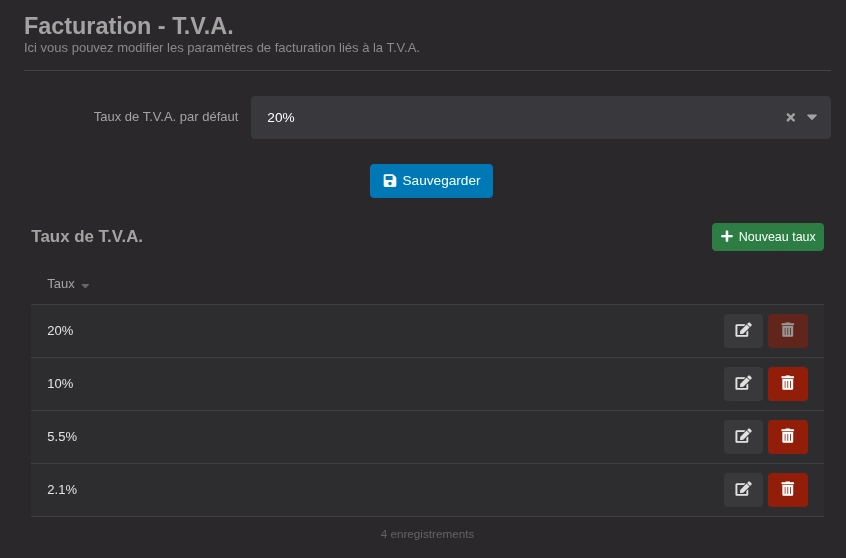Delete the 10% rate row

pyautogui.click(x=788, y=383)
